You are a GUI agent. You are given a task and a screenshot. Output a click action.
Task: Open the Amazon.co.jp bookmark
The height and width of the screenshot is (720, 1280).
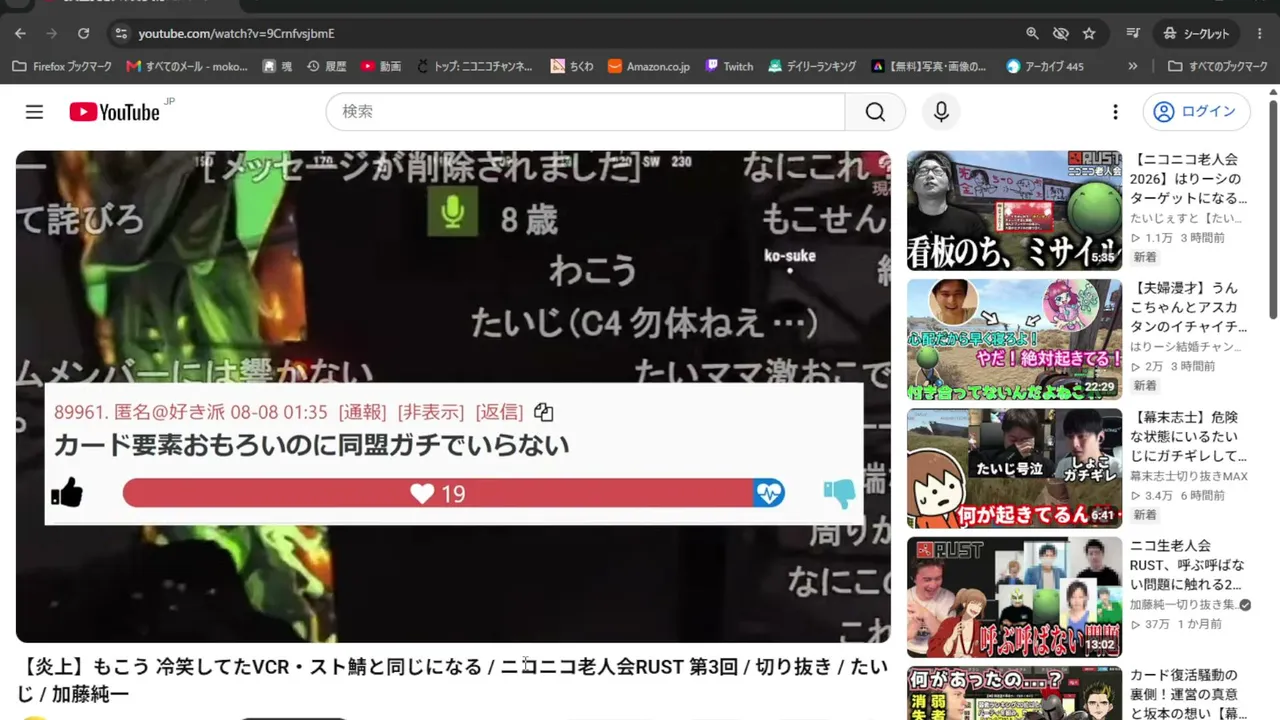[648, 66]
